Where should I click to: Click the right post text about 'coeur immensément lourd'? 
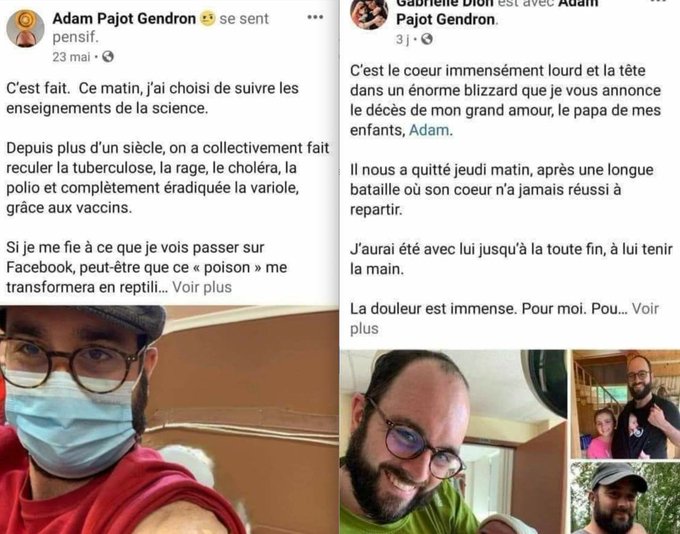506,100
